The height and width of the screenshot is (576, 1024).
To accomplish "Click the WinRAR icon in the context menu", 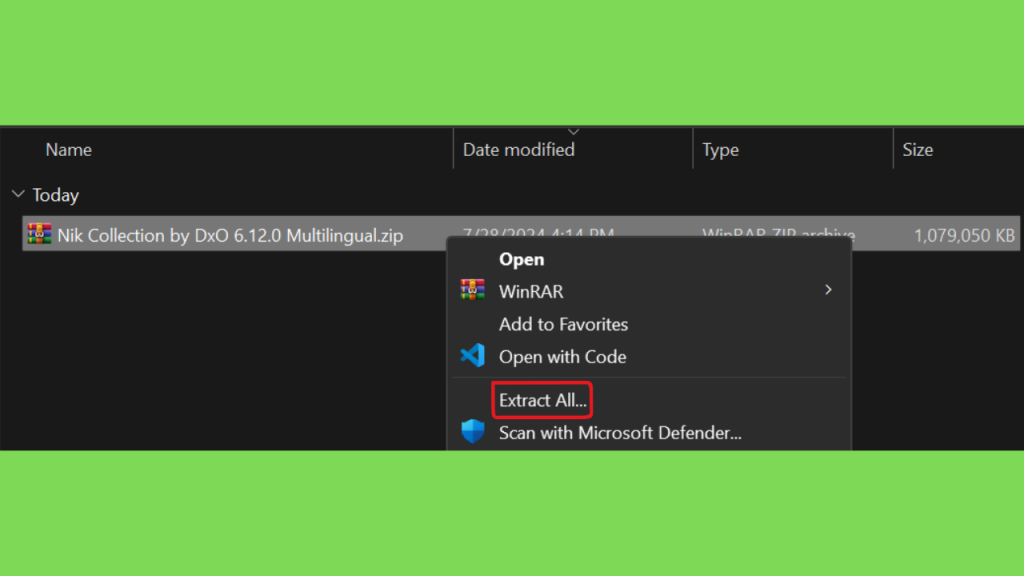I will (x=472, y=290).
